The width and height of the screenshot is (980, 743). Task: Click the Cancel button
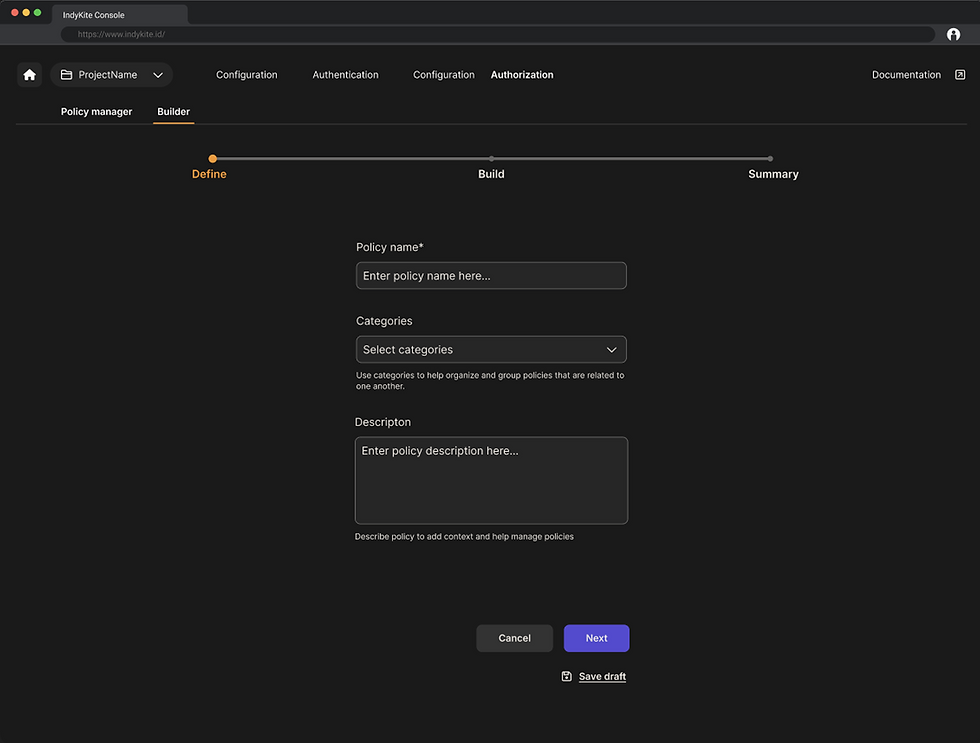point(514,638)
